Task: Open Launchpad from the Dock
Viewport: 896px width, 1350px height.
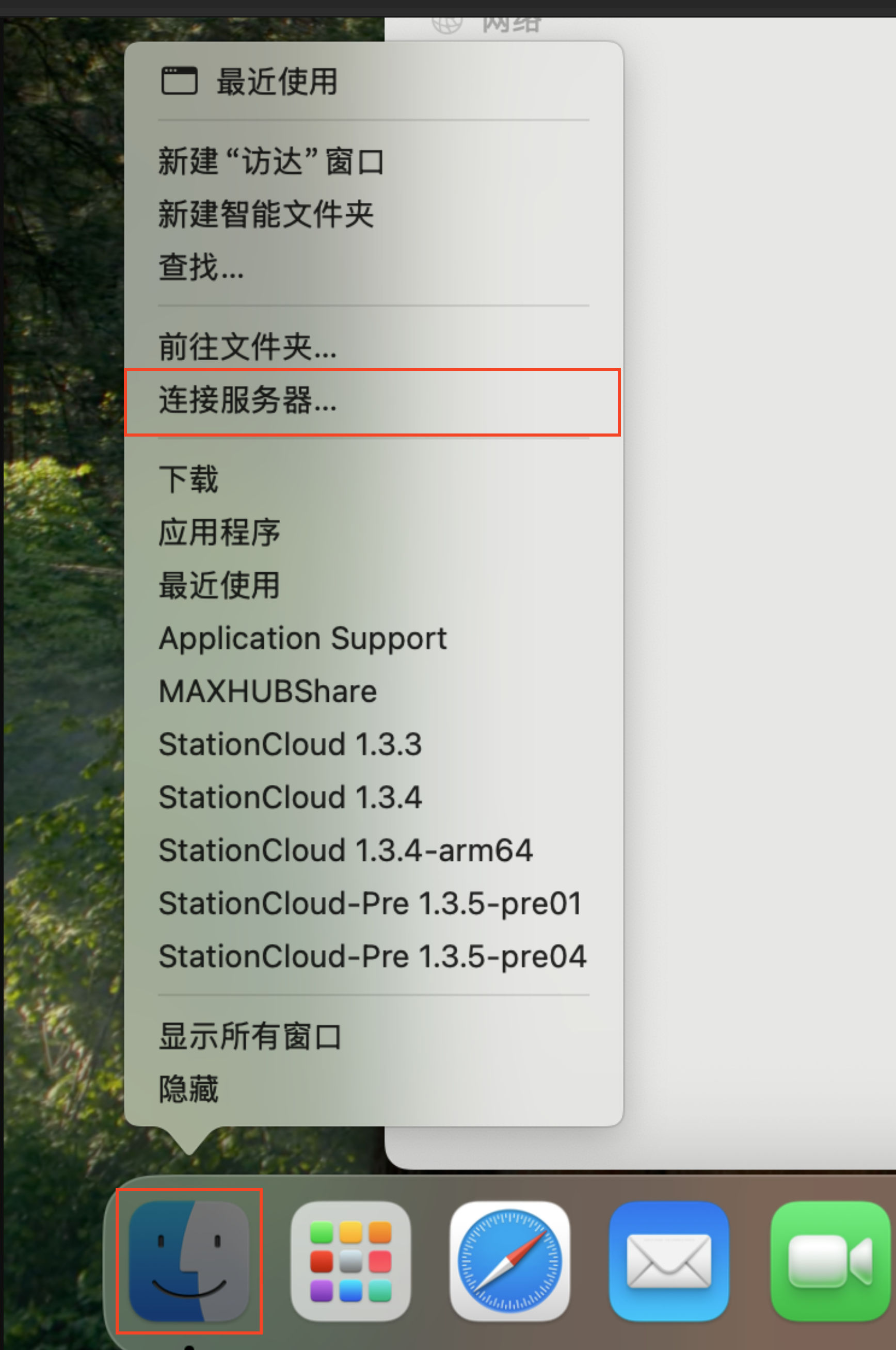Action: tap(350, 1261)
